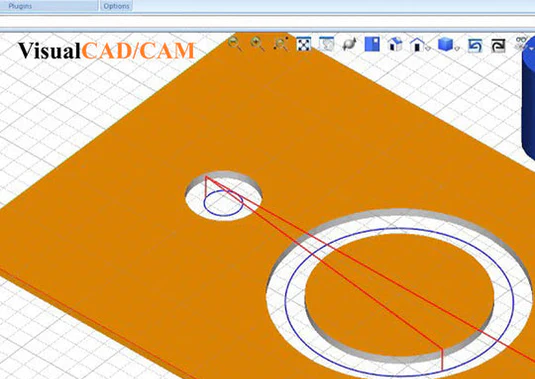Open the Options tab
The height and width of the screenshot is (379, 535).
point(116,6)
